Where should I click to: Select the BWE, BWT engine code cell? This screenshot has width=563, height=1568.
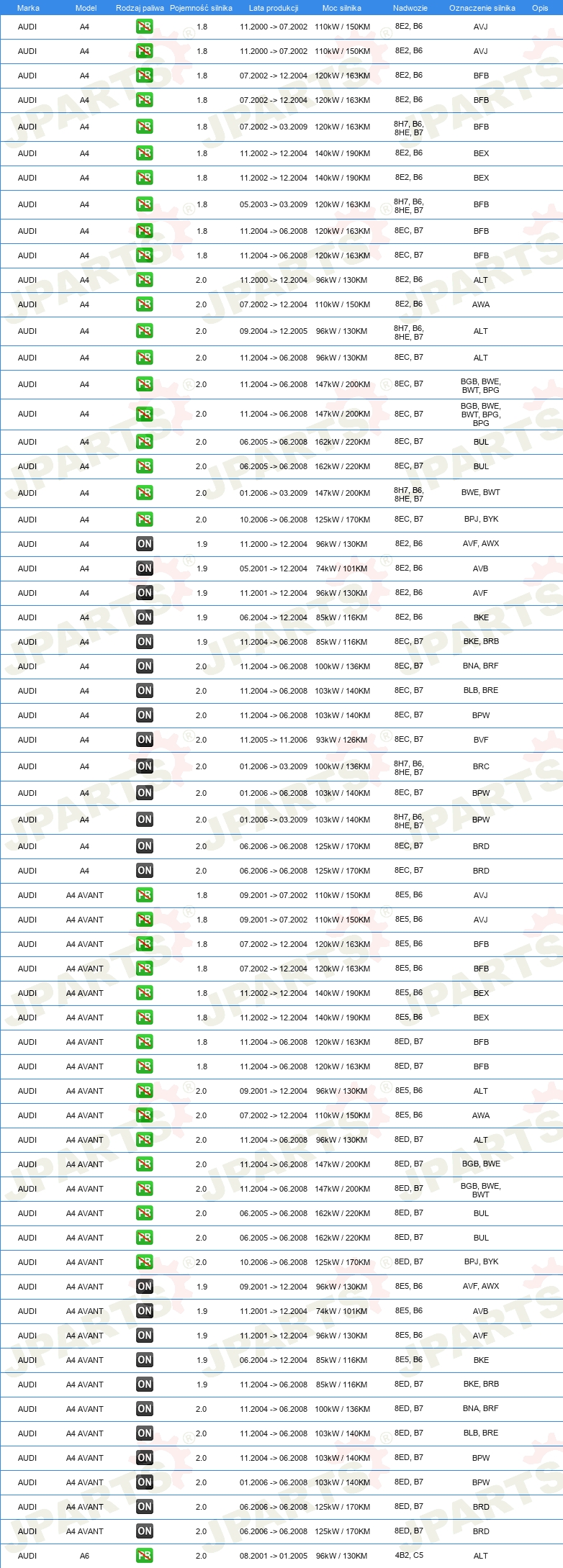pyautogui.click(x=481, y=493)
